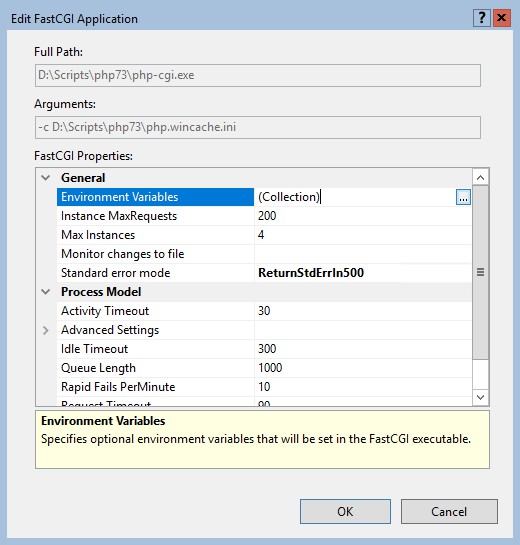Image resolution: width=520 pixels, height=545 pixels.
Task: Click OK to save settings
Action: tap(345, 512)
